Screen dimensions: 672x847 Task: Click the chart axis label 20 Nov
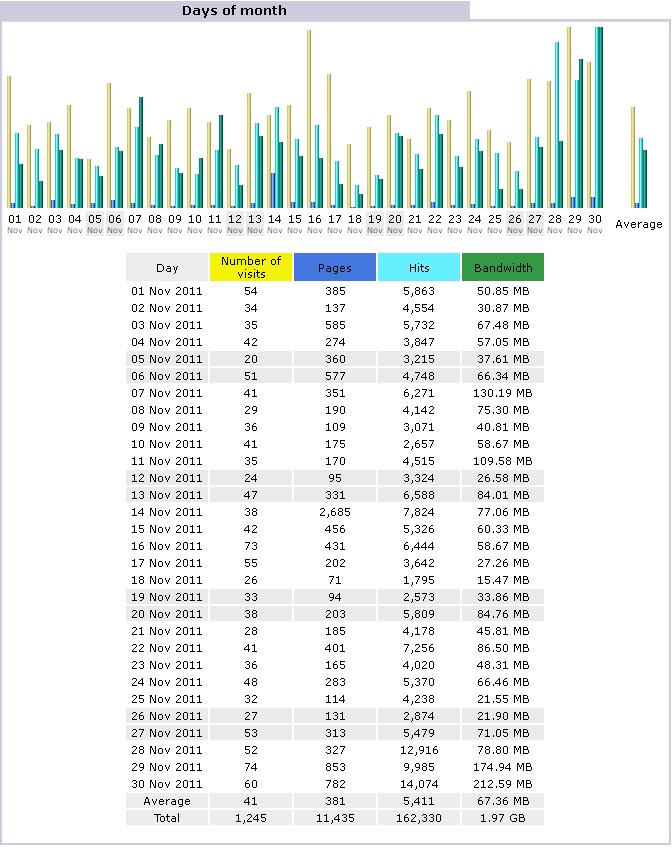click(x=395, y=224)
